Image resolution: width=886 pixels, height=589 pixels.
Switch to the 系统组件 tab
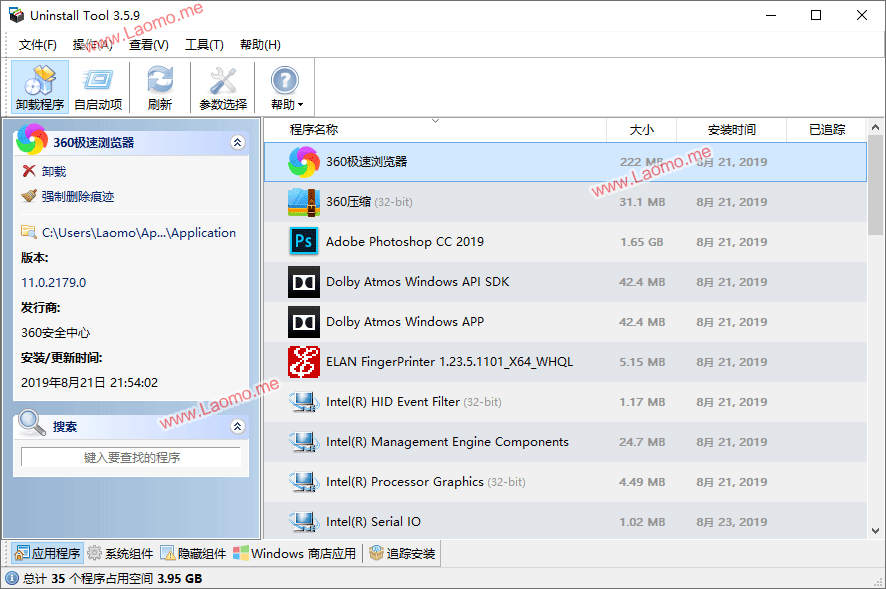[121, 553]
